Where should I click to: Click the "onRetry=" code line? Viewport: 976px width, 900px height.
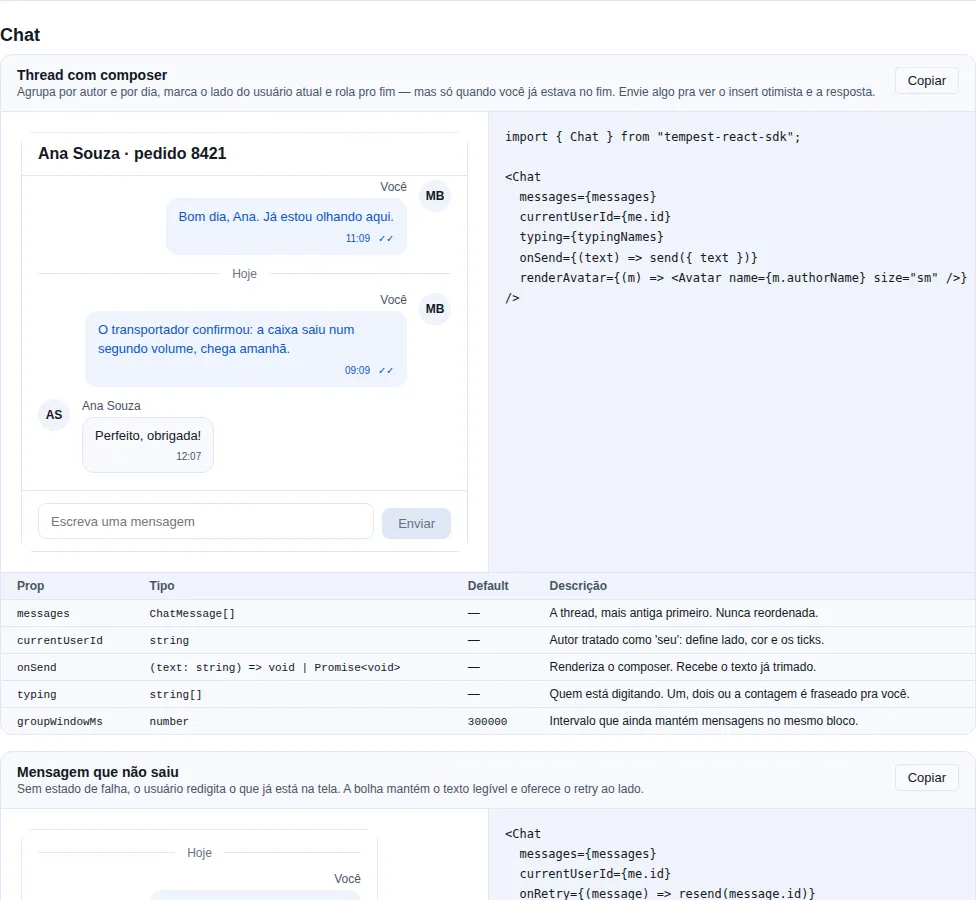tap(667, 893)
